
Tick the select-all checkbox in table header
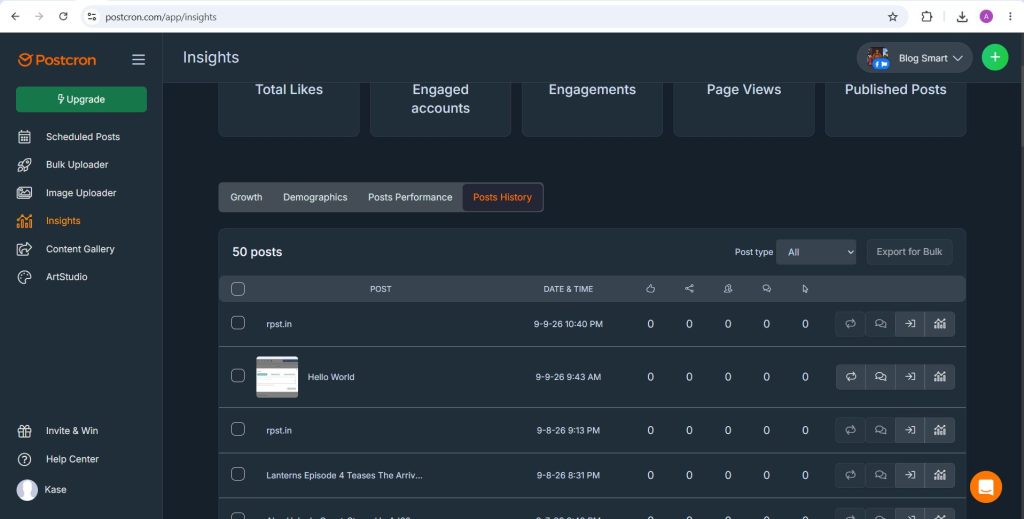[x=238, y=289]
